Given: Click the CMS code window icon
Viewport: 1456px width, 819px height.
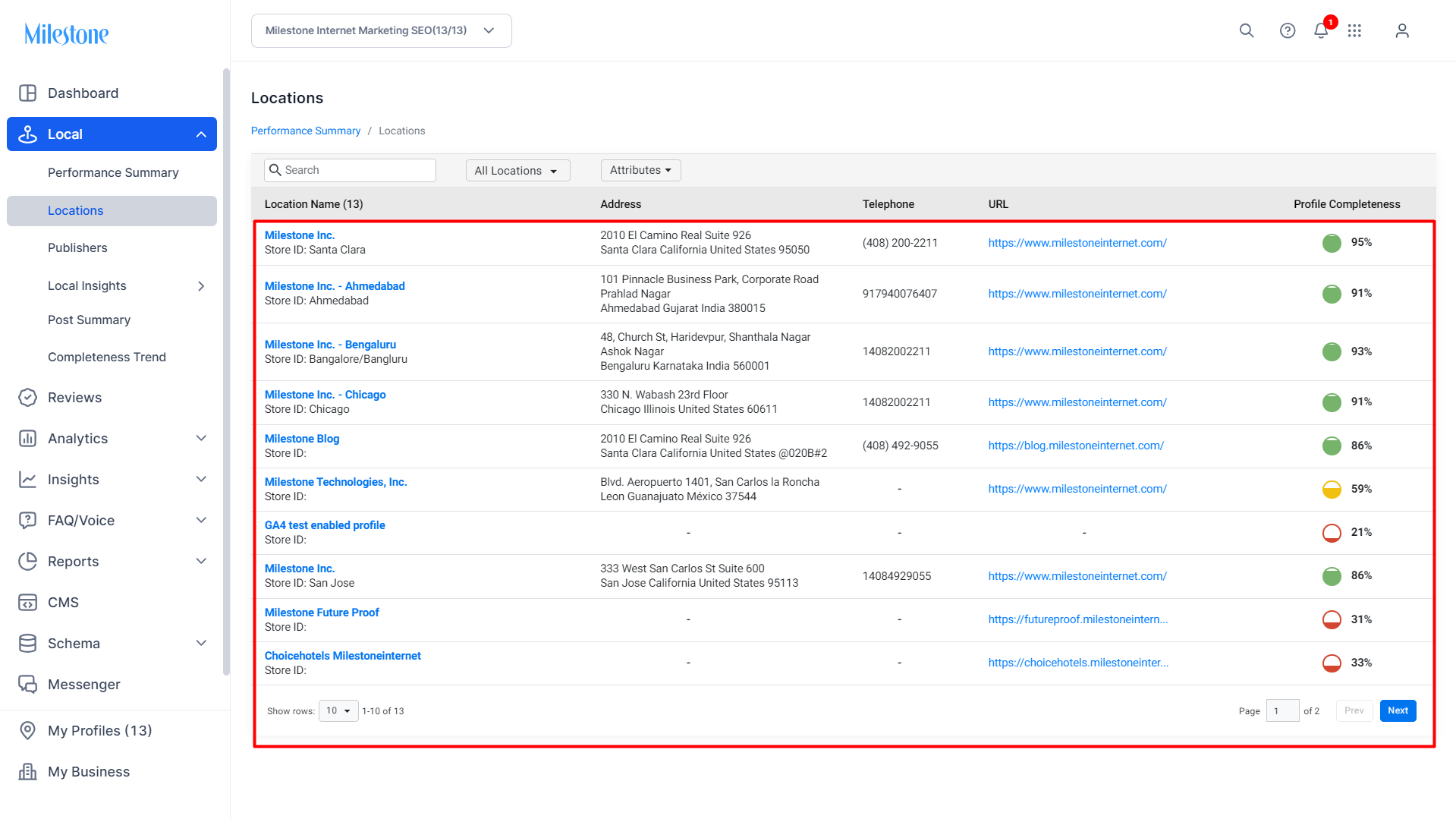Looking at the screenshot, I should 28,603.
